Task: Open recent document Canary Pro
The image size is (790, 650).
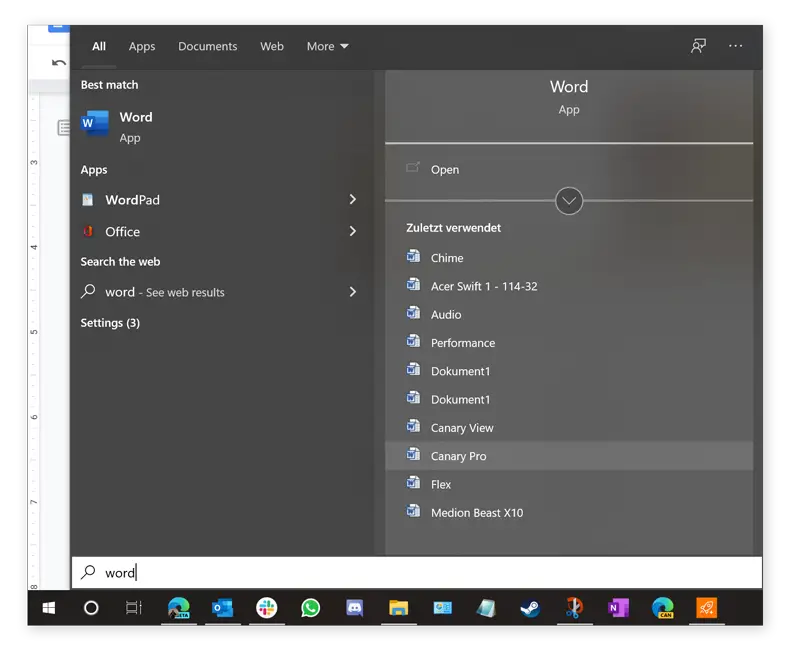Action: click(569, 456)
